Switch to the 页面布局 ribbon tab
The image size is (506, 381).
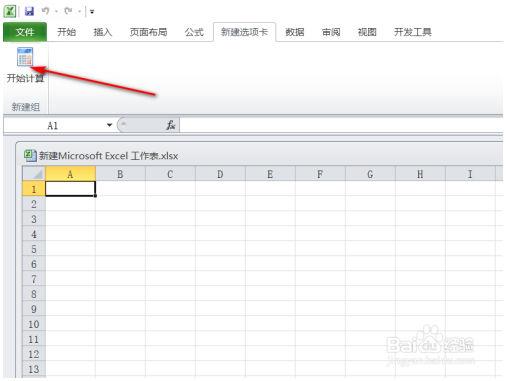tap(148, 32)
